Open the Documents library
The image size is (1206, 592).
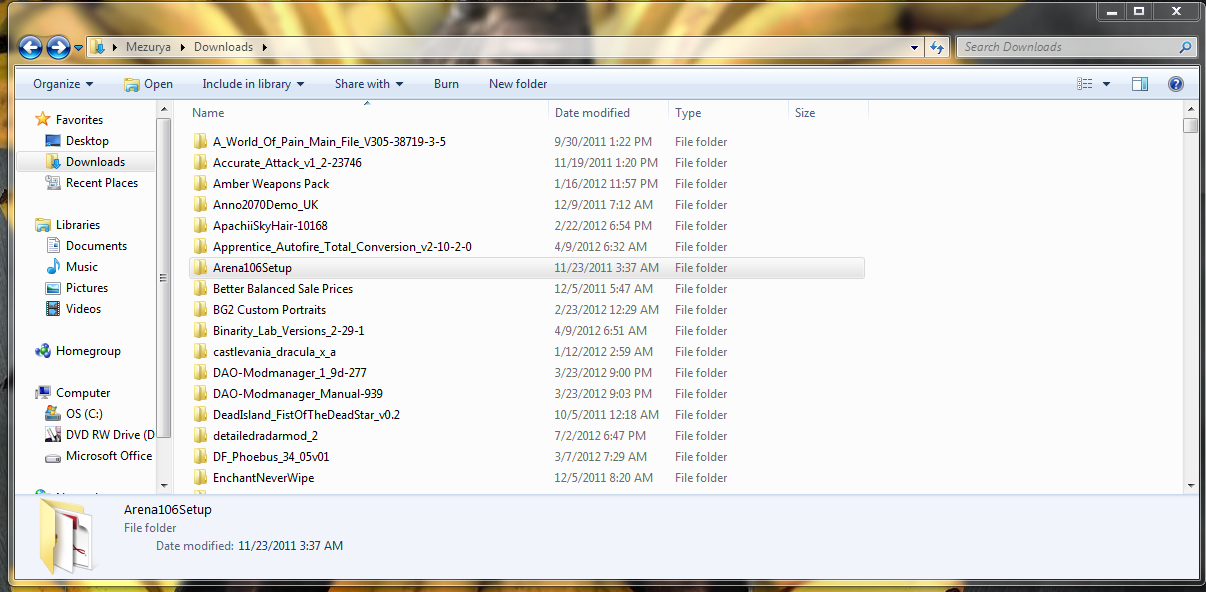click(x=96, y=246)
